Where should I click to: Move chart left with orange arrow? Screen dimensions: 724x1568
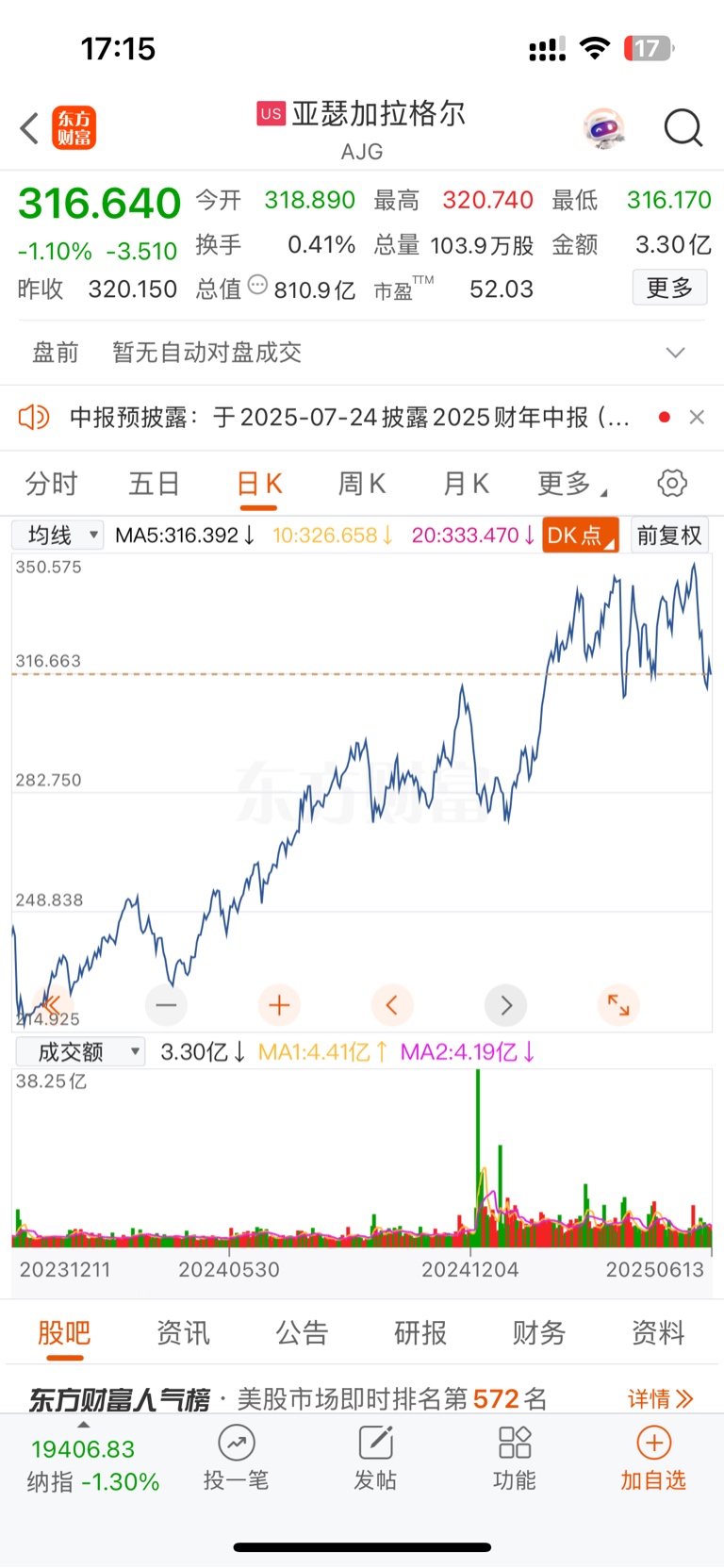pos(392,1005)
